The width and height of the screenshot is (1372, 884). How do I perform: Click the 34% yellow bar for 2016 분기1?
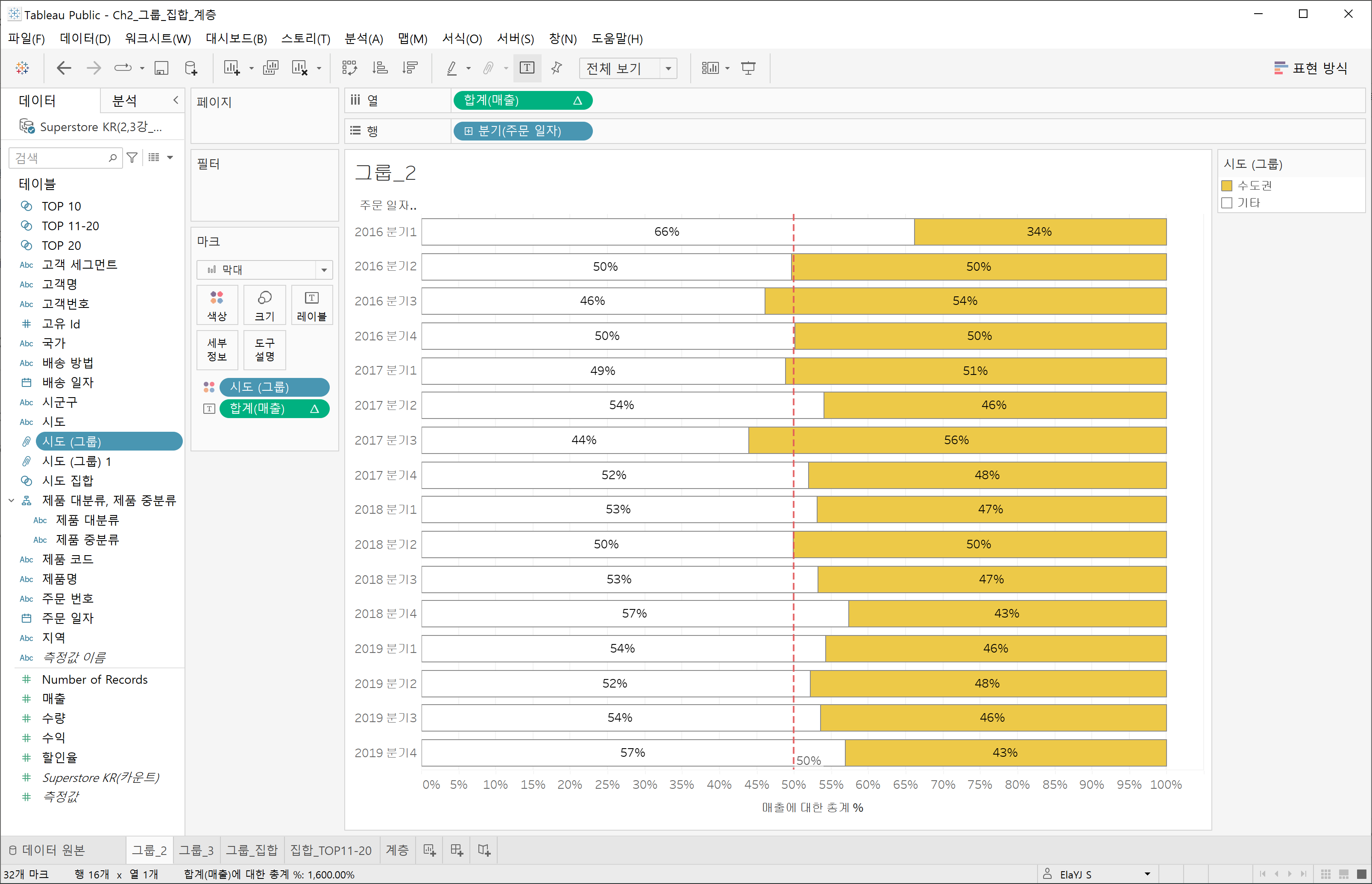click(1040, 232)
